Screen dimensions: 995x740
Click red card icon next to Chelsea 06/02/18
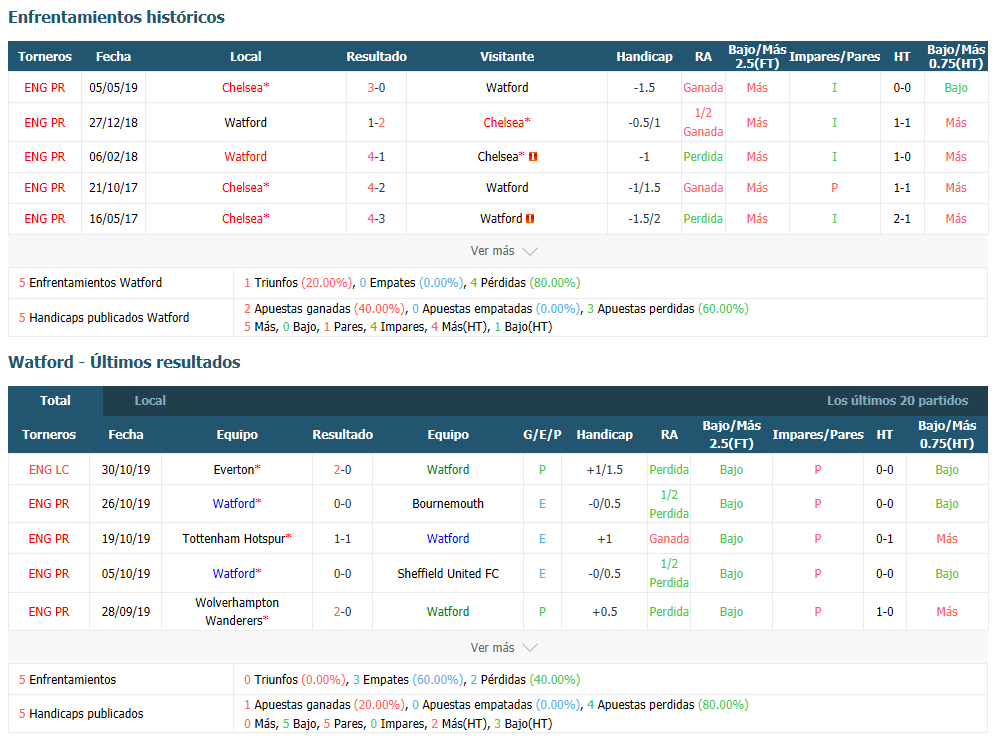tap(533, 157)
